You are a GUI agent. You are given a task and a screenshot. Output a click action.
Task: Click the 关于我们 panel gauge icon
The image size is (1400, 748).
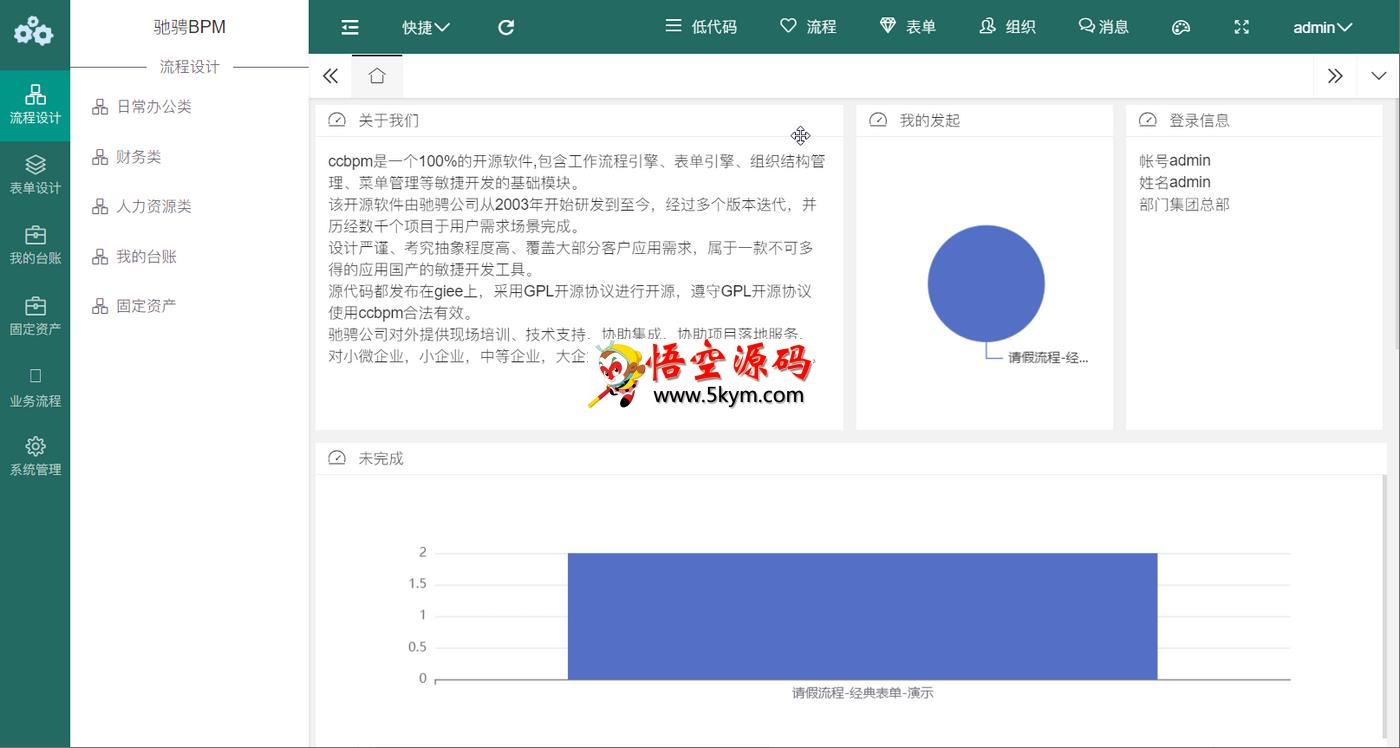click(x=337, y=120)
